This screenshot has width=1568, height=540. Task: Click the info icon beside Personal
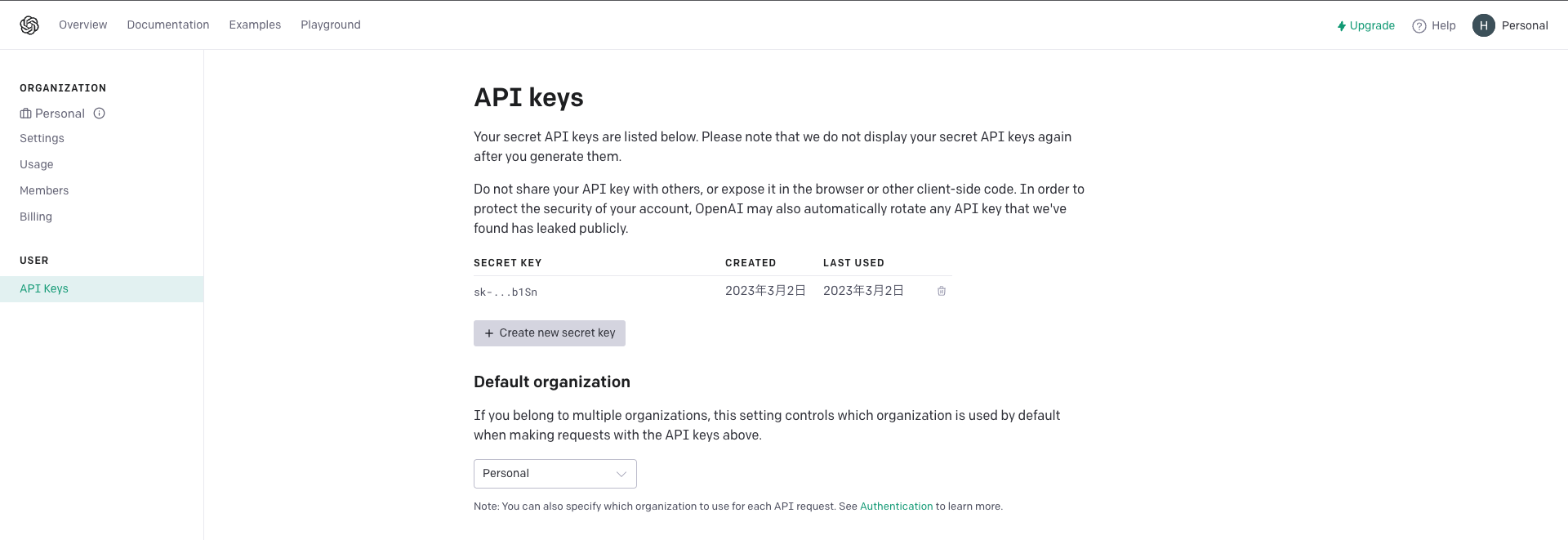[x=100, y=114]
